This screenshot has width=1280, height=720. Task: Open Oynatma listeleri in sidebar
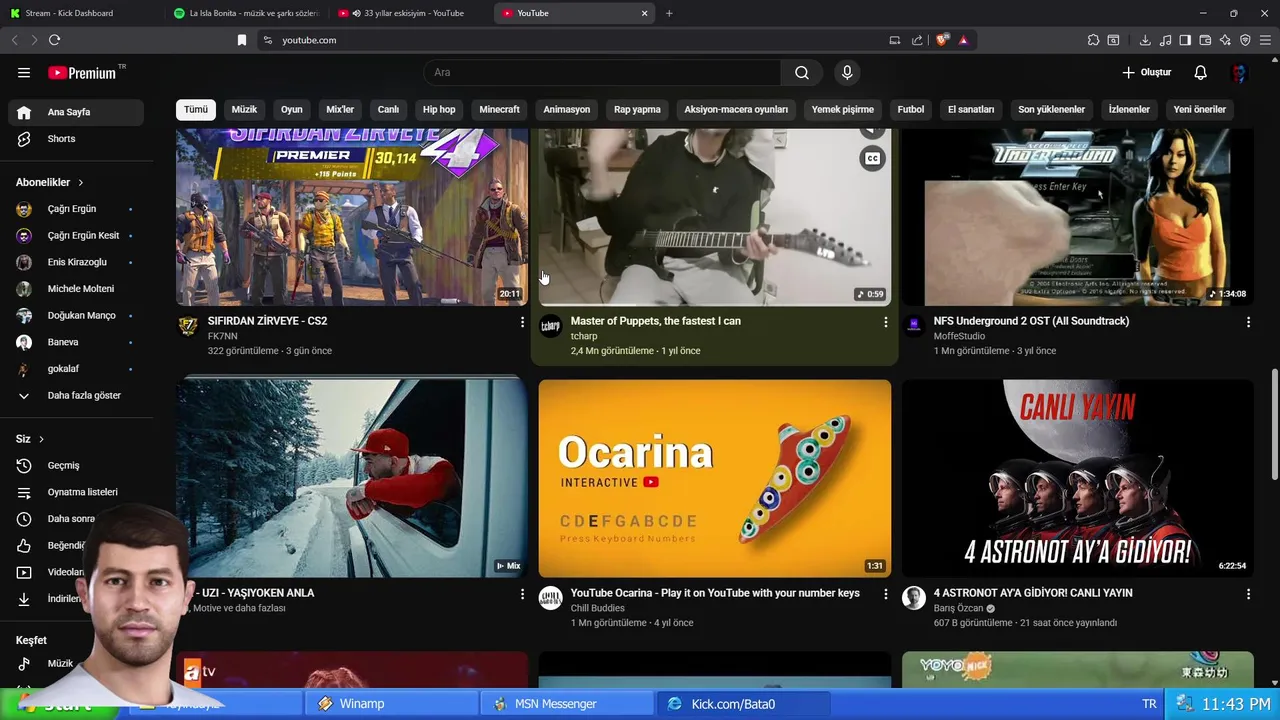click(x=76, y=492)
